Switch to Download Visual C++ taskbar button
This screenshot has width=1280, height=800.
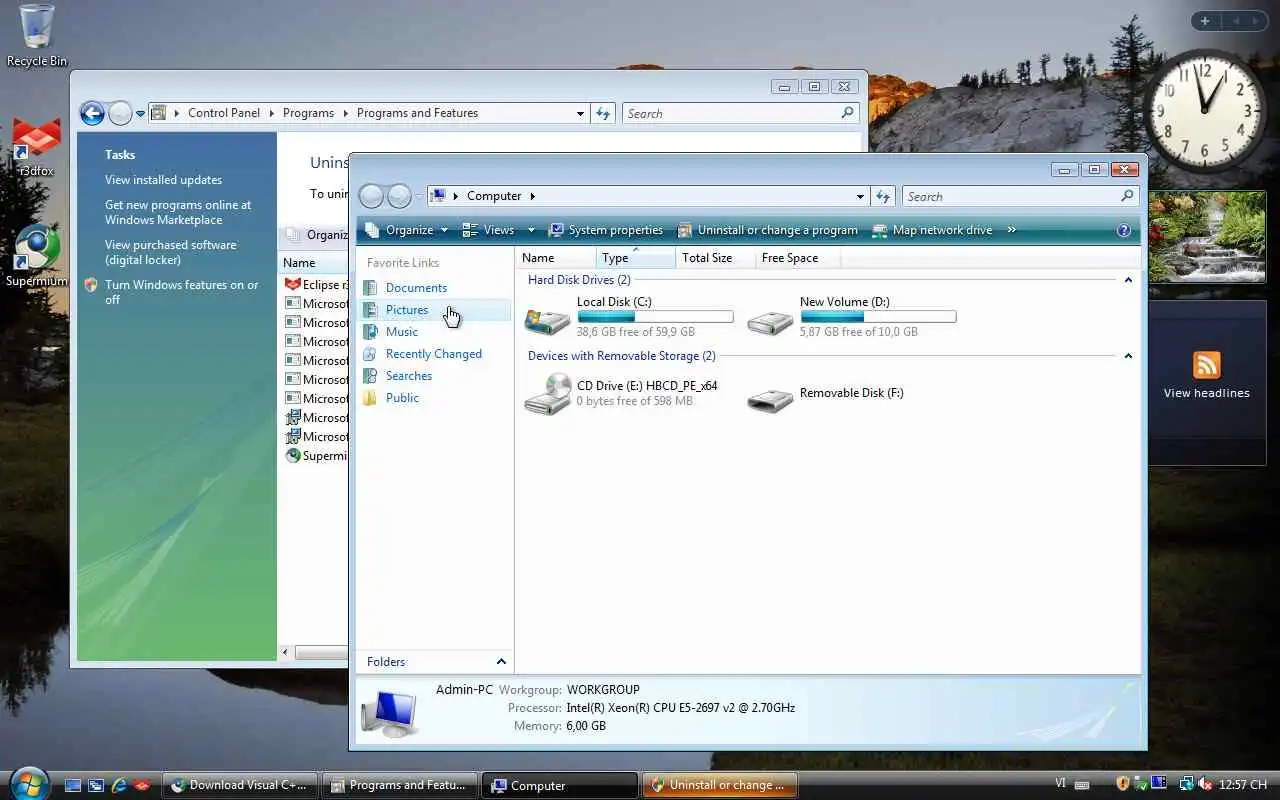(240, 785)
